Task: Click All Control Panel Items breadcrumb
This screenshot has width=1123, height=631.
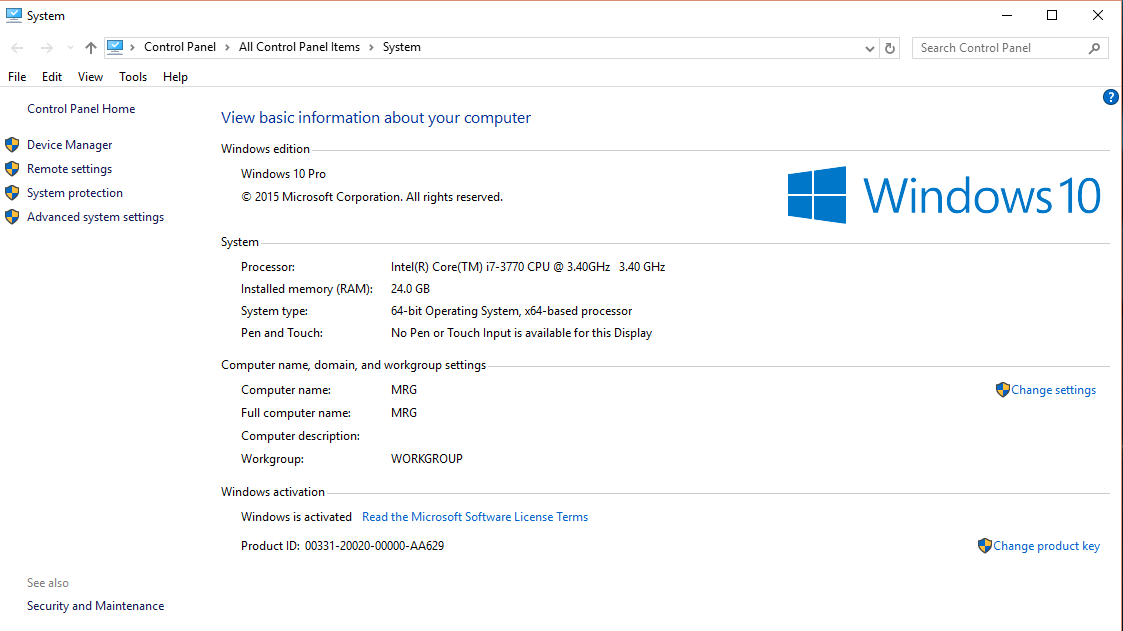Action: pyautogui.click(x=299, y=47)
